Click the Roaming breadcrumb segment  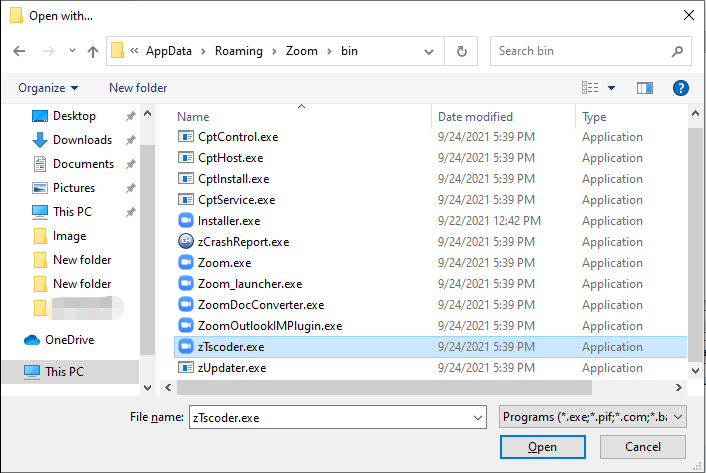(239, 51)
